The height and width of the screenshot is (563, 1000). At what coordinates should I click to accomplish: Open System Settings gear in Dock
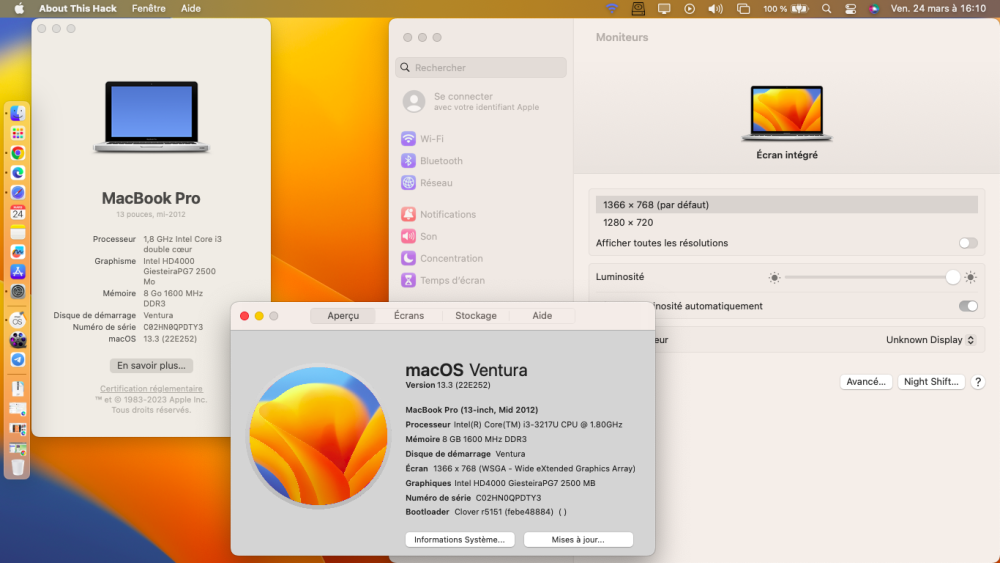(x=18, y=291)
